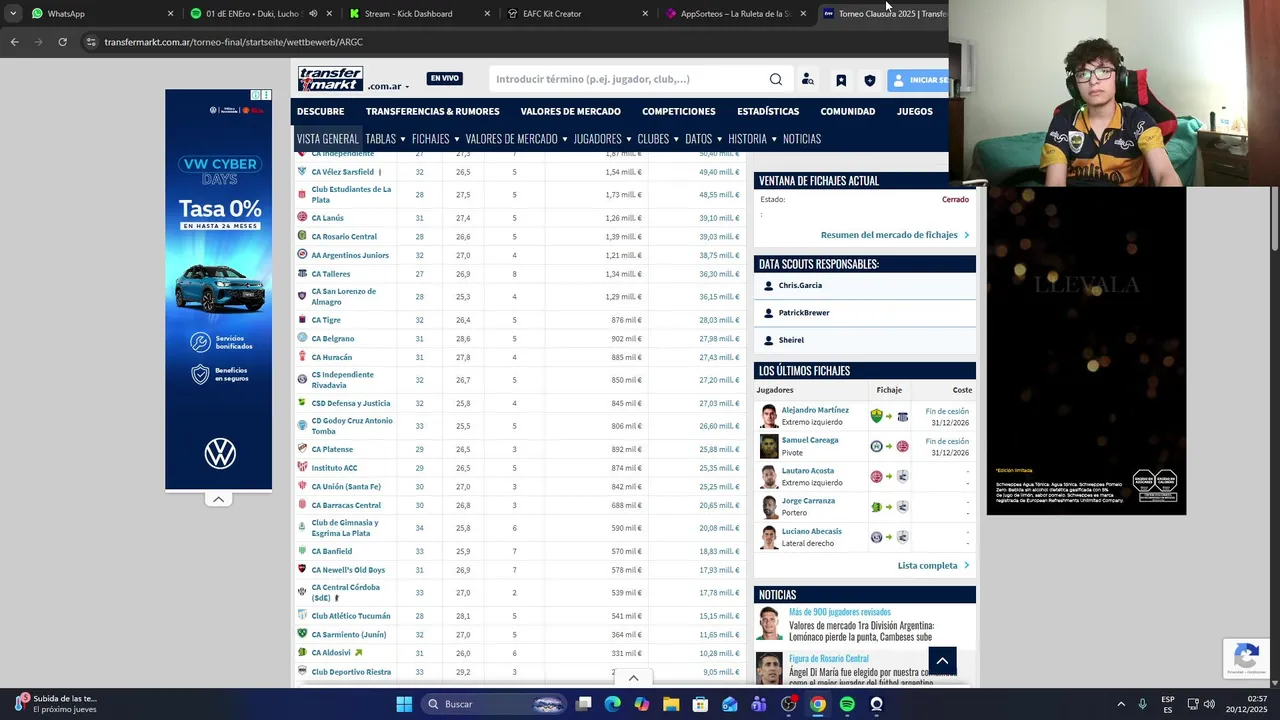1280x720 pixels.
Task: Expand the HISTORIA dropdown
Action: click(752, 139)
